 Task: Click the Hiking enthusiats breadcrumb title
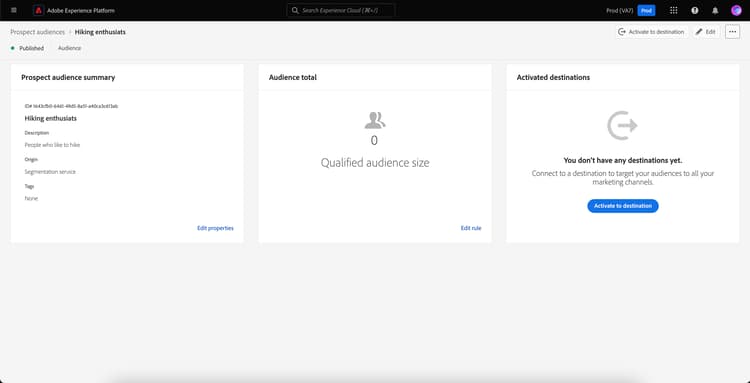click(100, 32)
